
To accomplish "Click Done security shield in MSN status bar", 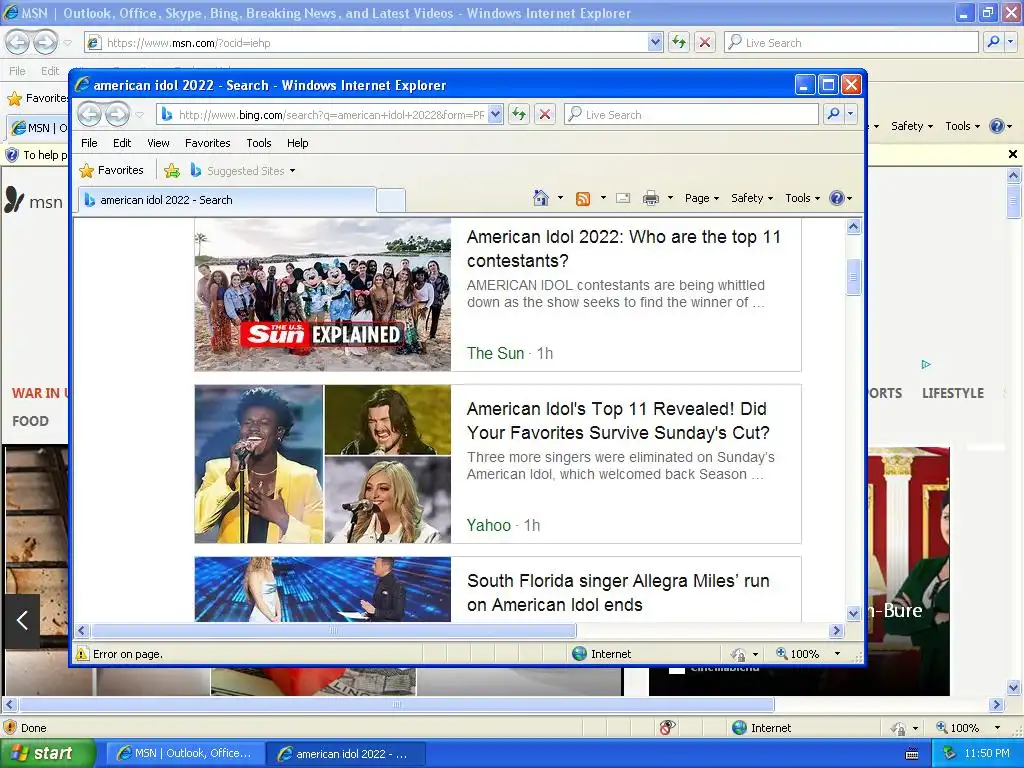I will [x=10, y=728].
